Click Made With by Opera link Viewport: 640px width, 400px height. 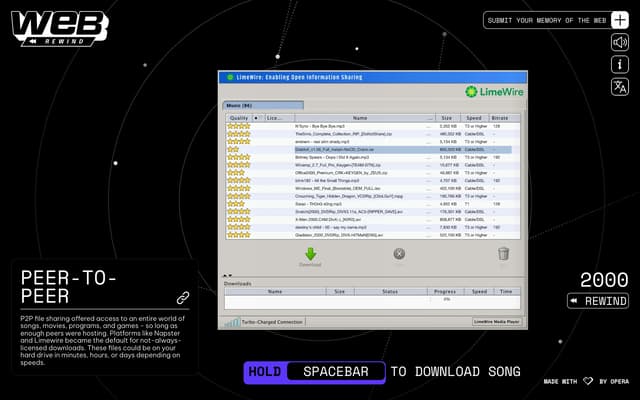click(586, 381)
